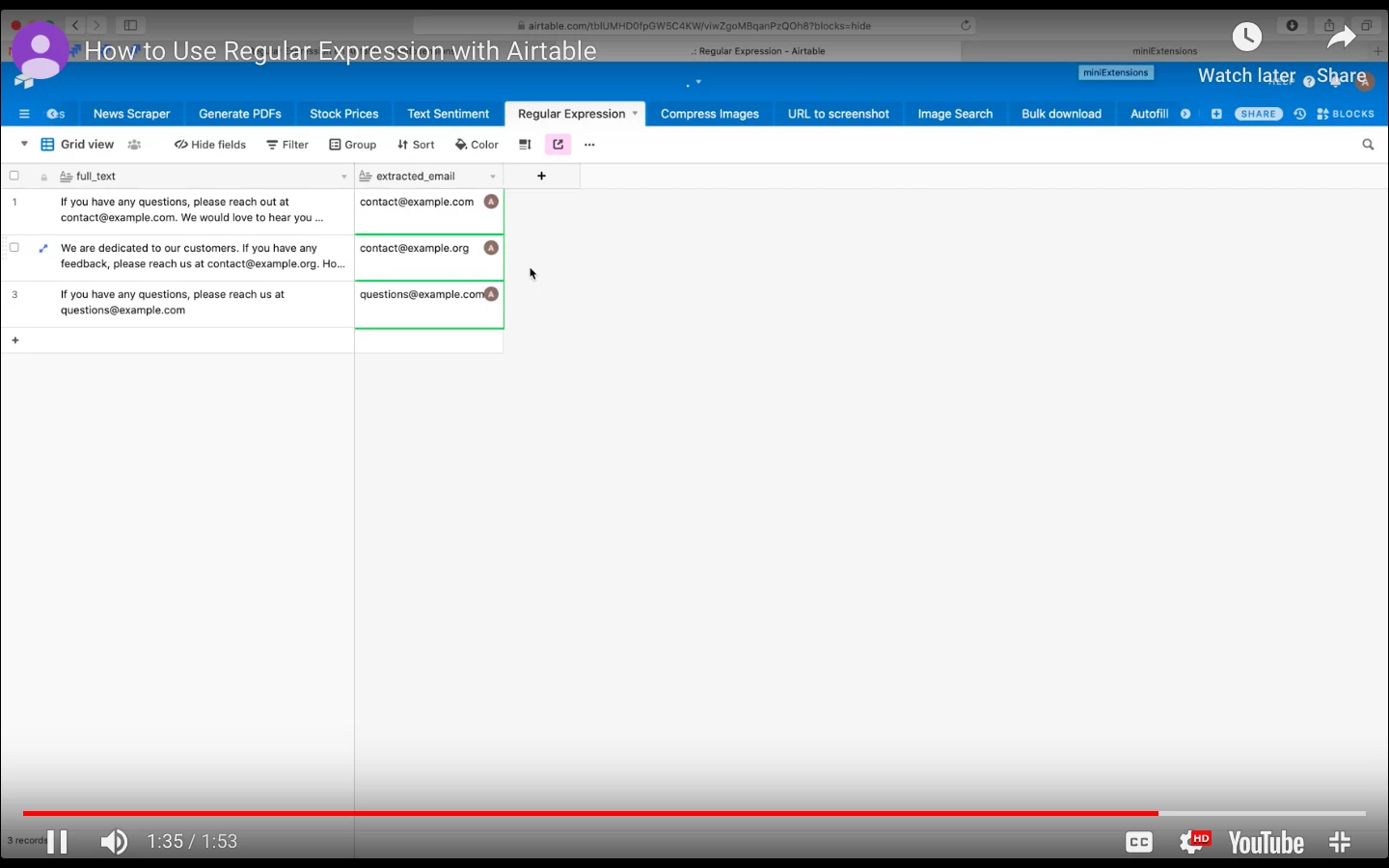Open search with the magnifier icon

1368,145
